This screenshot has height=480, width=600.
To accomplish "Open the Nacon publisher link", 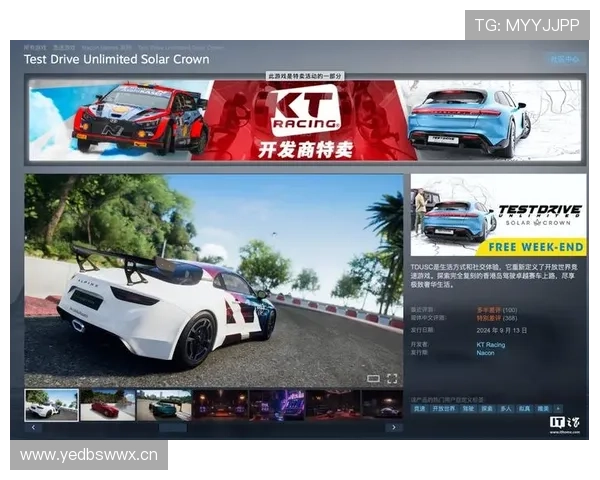I will coord(487,353).
